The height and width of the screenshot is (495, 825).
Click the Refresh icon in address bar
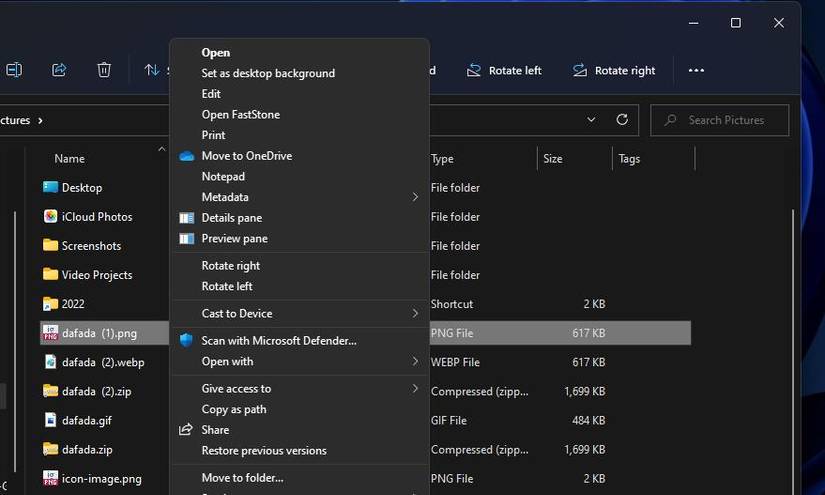[622, 120]
